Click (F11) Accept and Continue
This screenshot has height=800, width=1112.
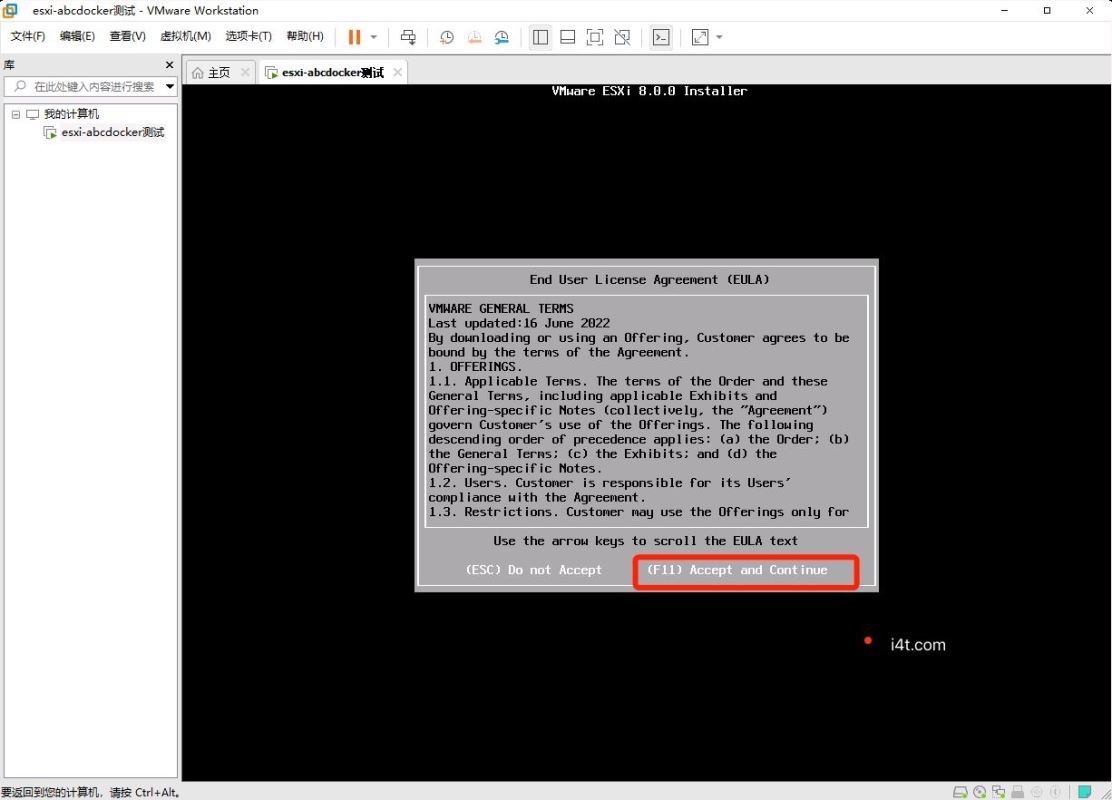738,570
